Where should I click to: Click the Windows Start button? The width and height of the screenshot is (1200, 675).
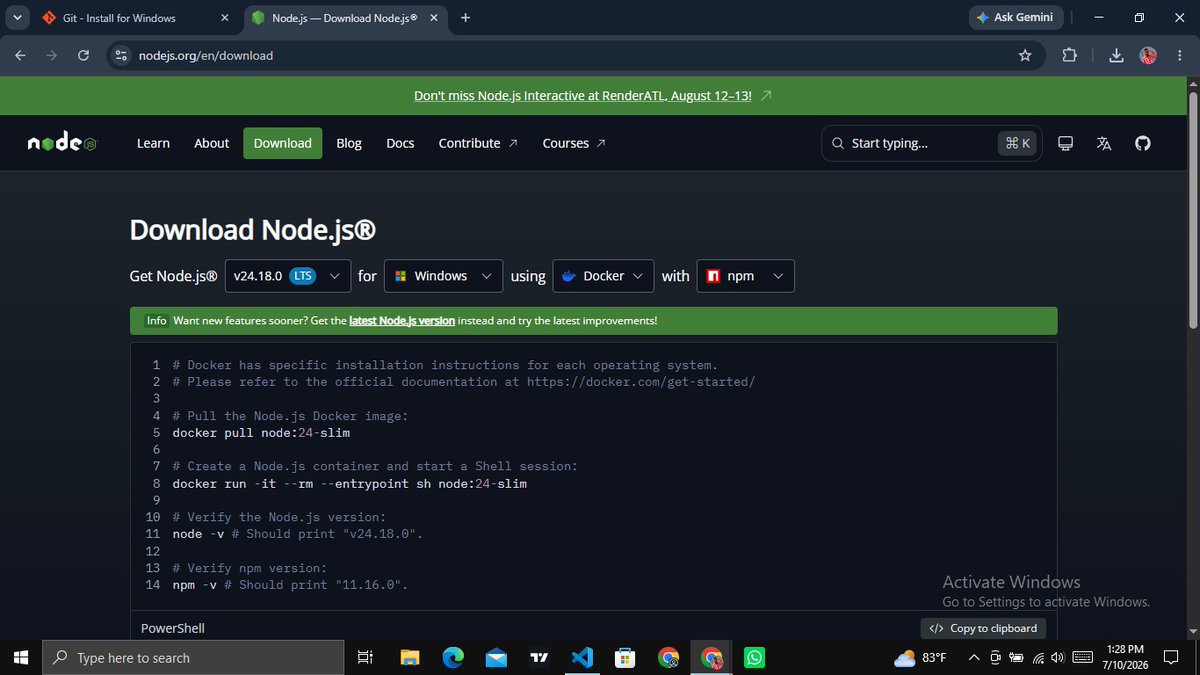(20, 657)
